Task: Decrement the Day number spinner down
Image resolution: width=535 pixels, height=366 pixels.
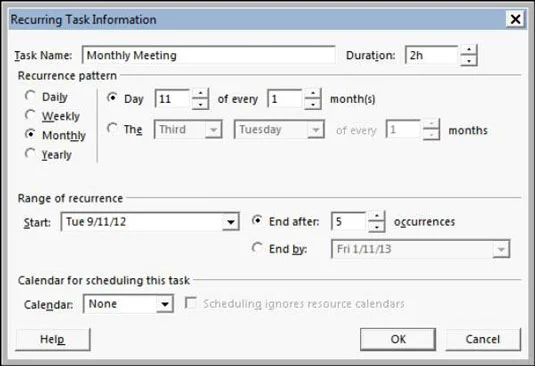Action: pos(200,104)
